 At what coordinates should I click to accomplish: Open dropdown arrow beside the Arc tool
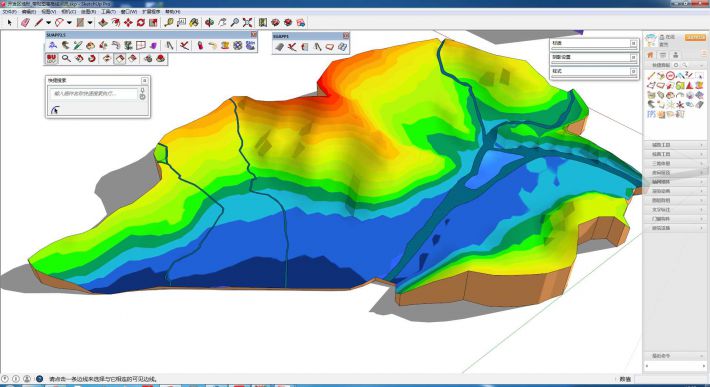pyautogui.click(x=69, y=22)
